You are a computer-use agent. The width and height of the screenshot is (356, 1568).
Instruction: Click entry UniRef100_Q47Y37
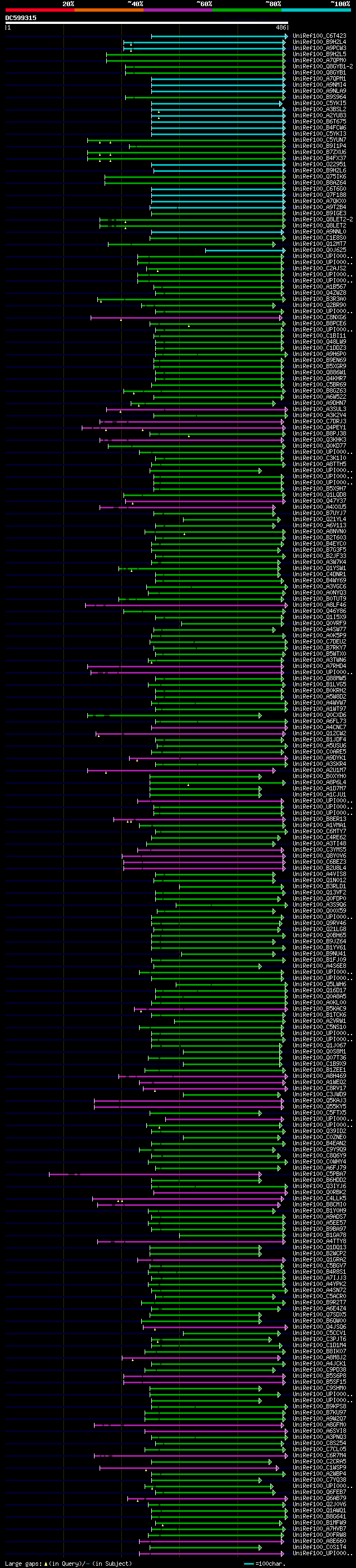pos(319,501)
